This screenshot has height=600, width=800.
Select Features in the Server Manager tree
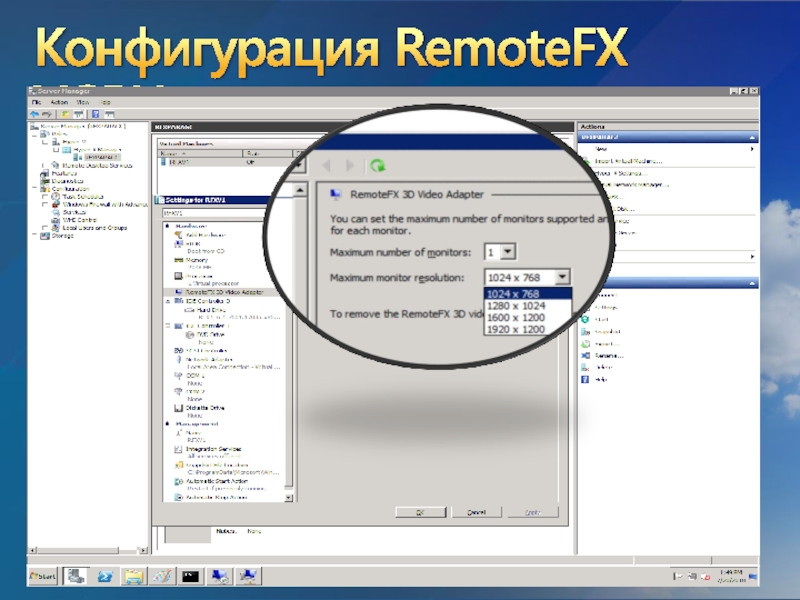pyautogui.click(x=64, y=173)
